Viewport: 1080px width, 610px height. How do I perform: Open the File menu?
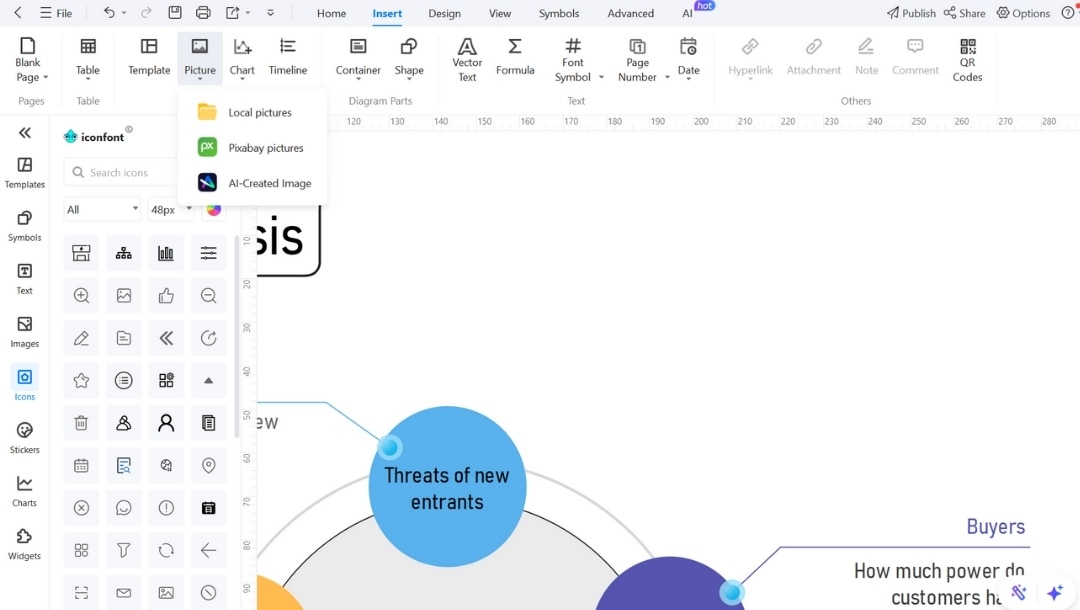[56, 12]
